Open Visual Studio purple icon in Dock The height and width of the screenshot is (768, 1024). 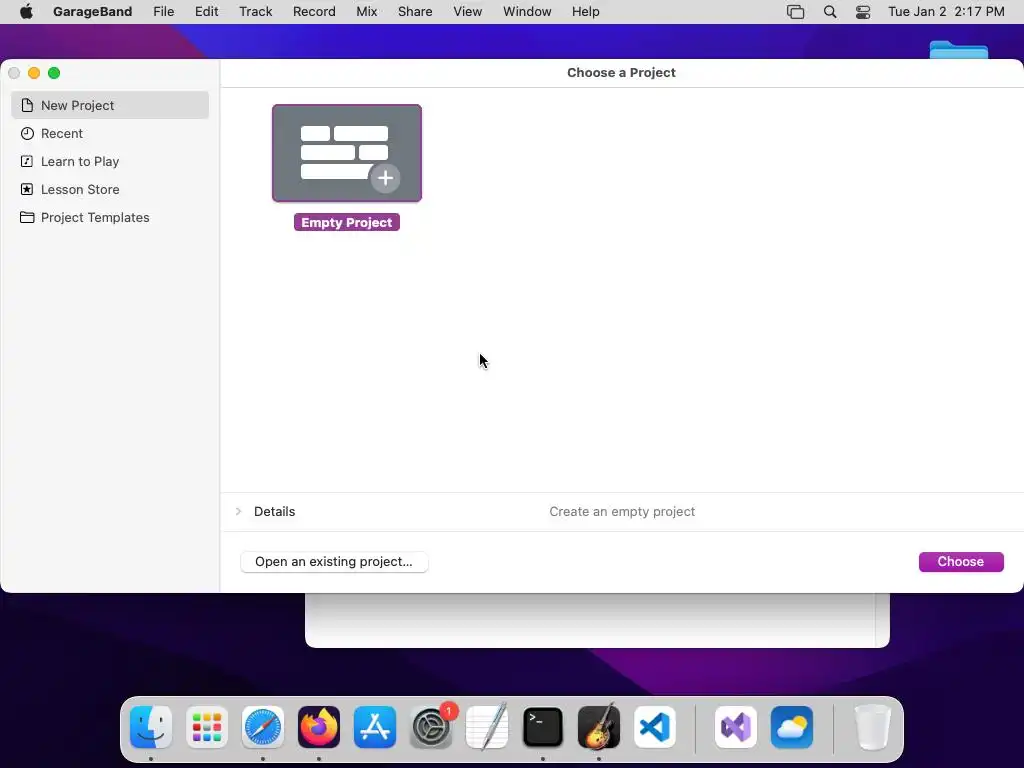(736, 727)
